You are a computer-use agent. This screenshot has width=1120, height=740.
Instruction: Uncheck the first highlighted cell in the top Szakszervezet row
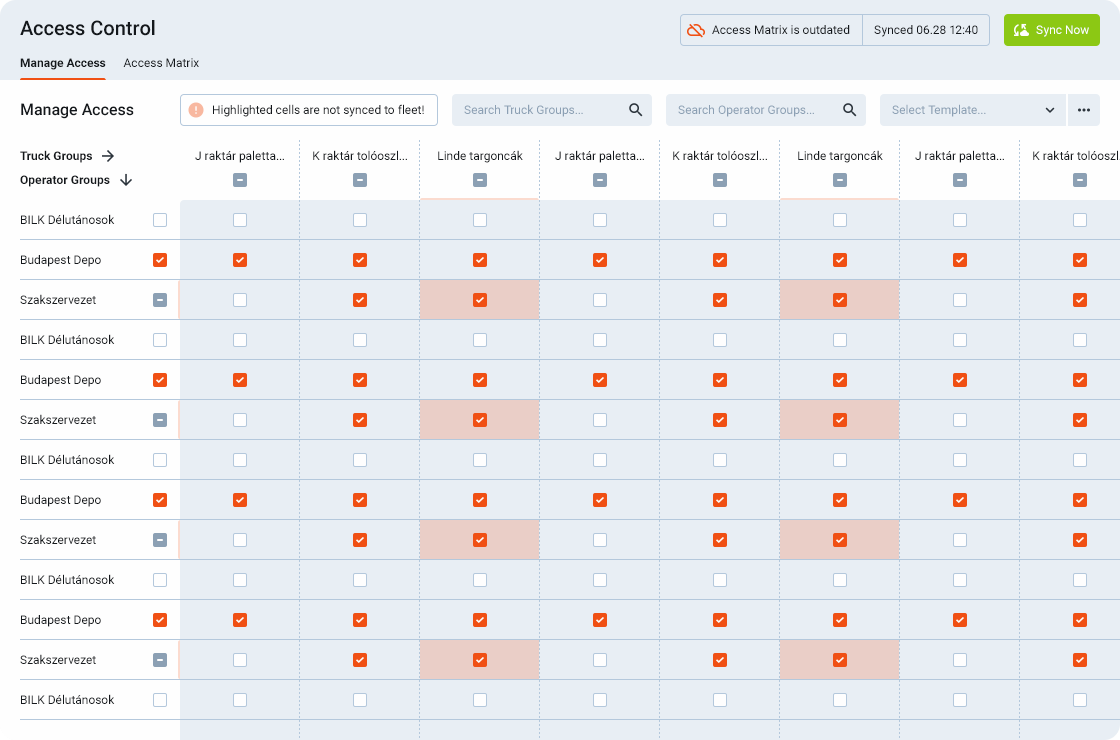tap(480, 300)
